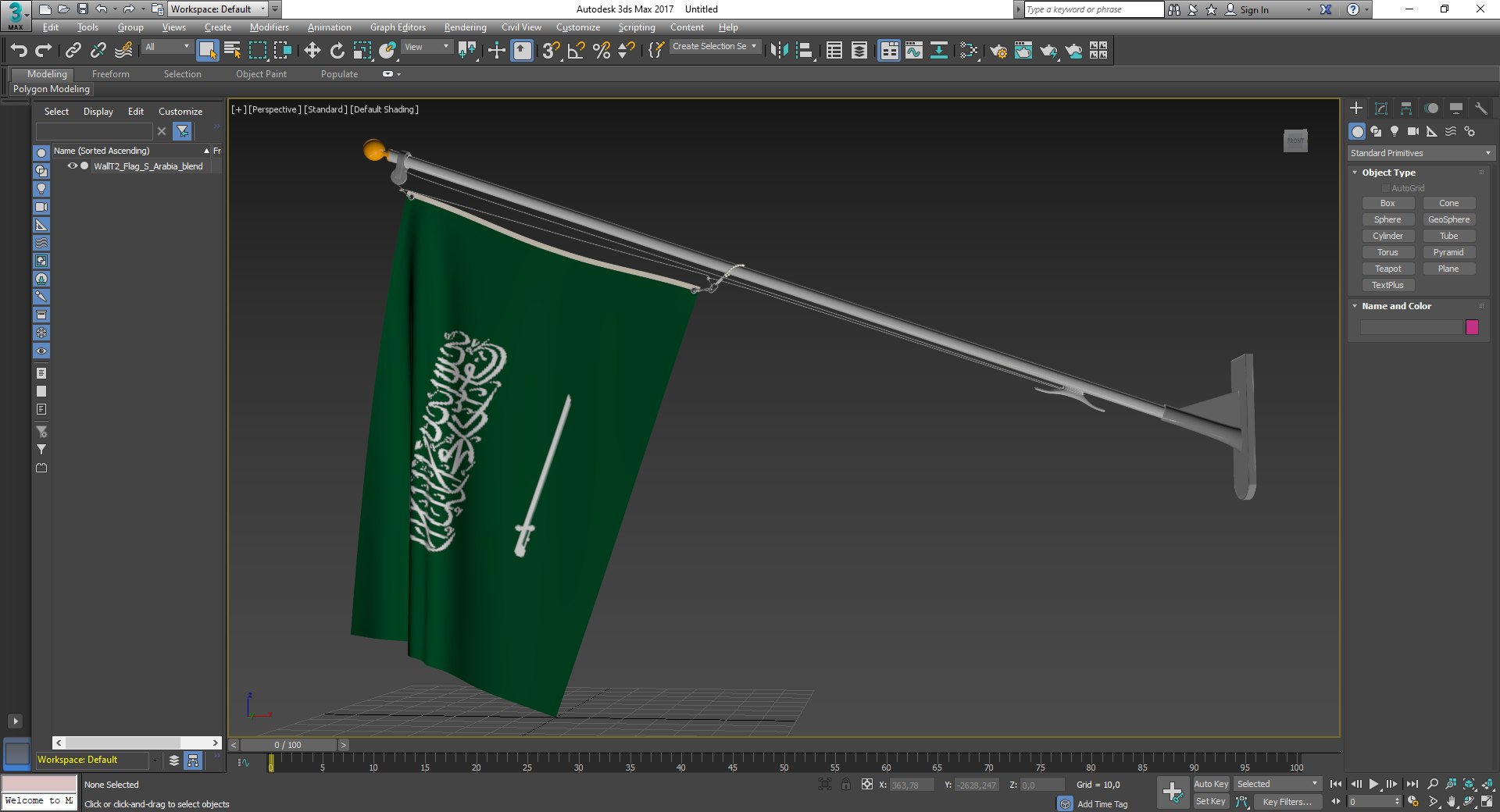
Task: Switch to the Modify panel tab icon
Action: [1381, 109]
